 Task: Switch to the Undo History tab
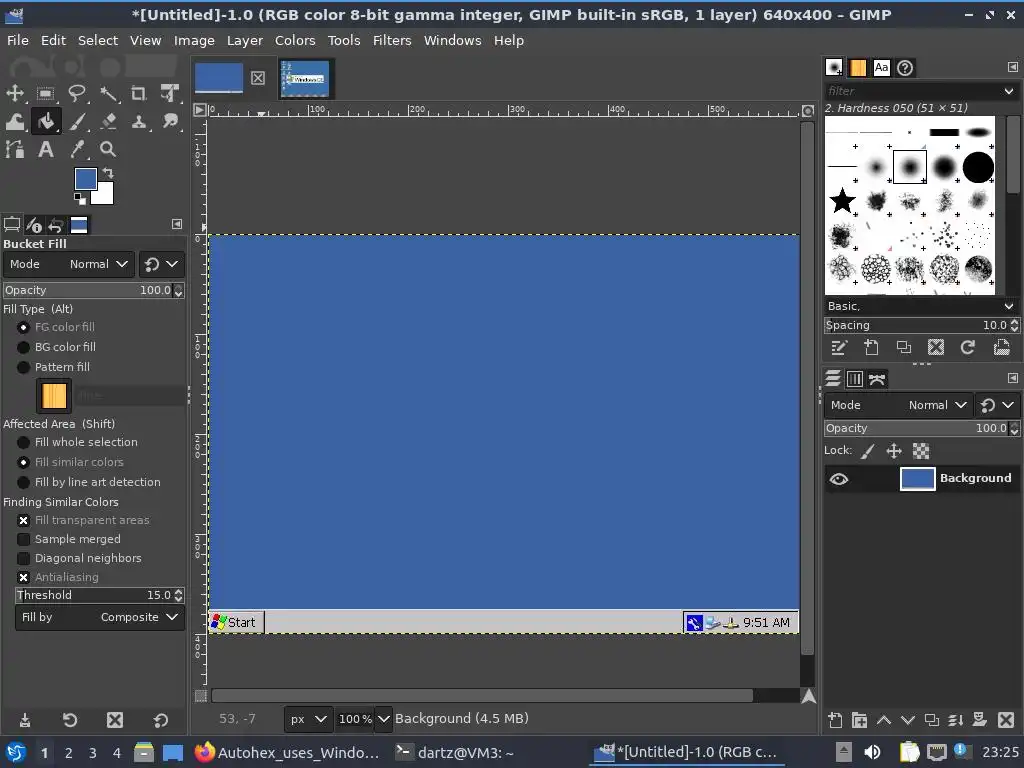click(56, 225)
